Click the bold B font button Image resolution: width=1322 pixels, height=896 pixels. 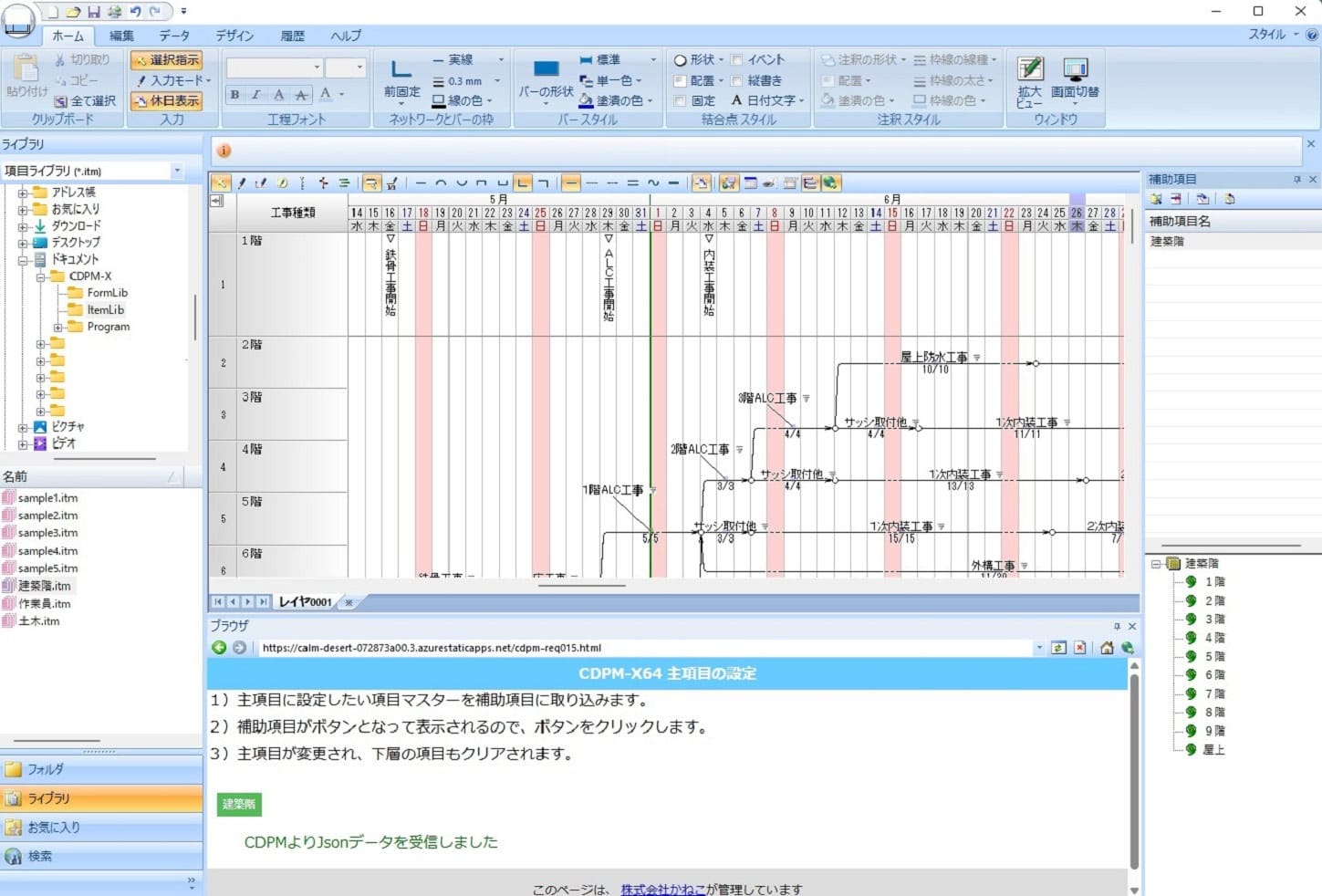point(235,94)
